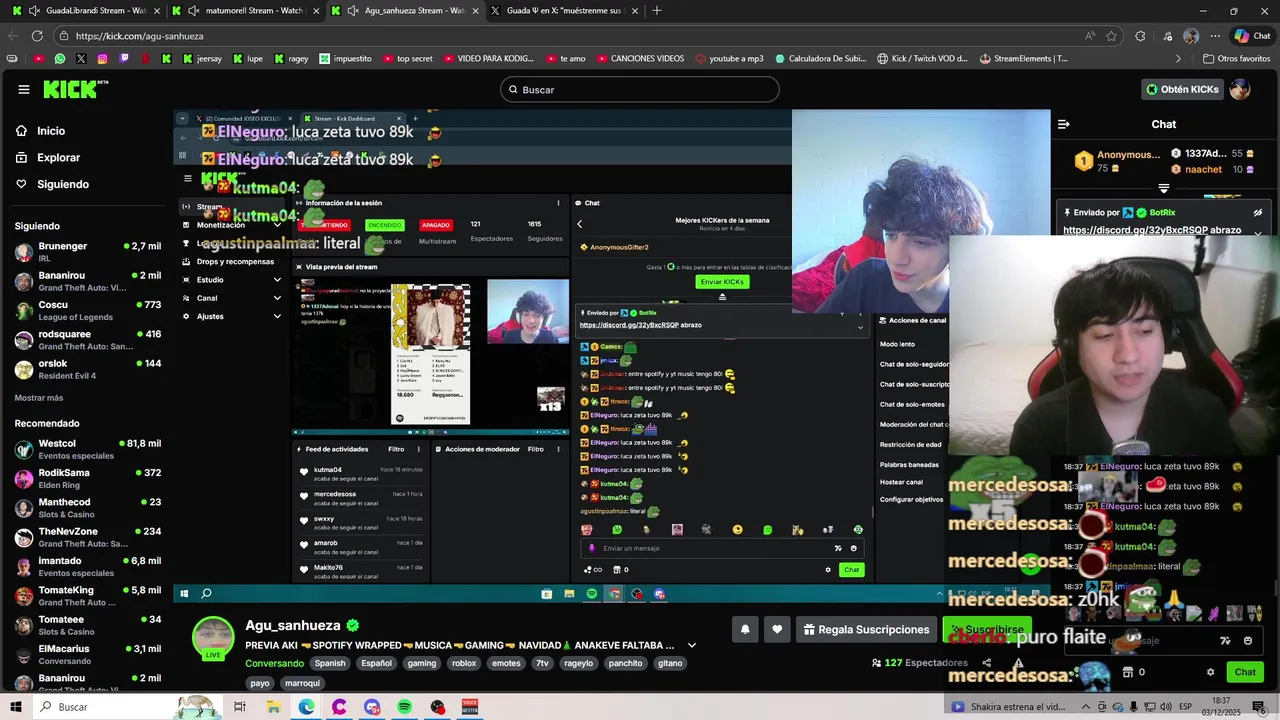The width and height of the screenshot is (1280, 720).
Task: Open the KICKs gift icon below chat
Action: tap(1128, 672)
